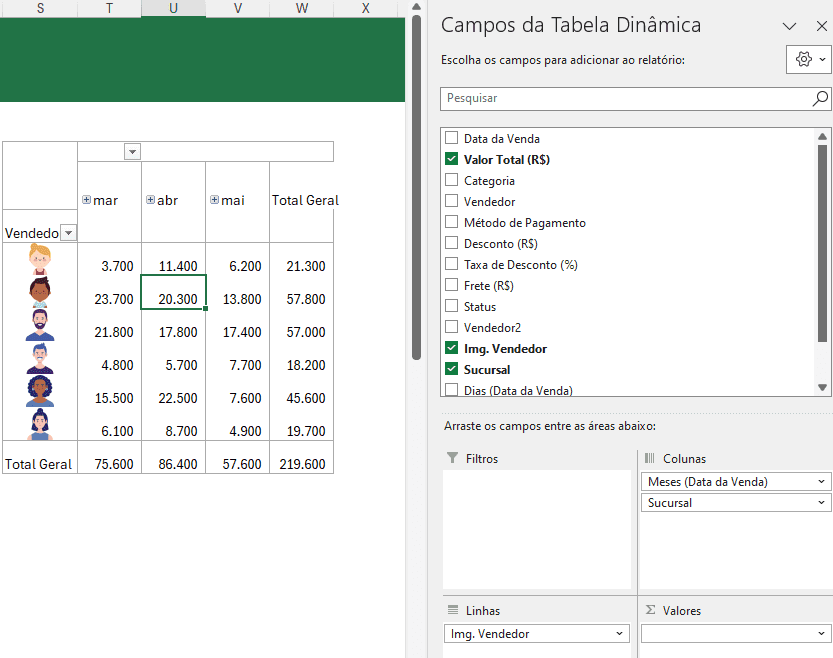Click inside the Pesquisar search field
The height and width of the screenshot is (658, 833).
tap(600, 98)
